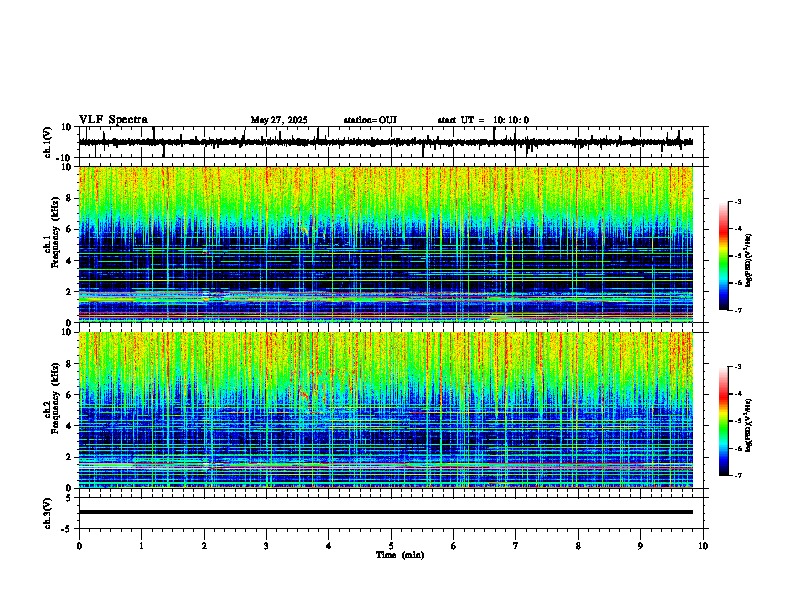Click the "station=OUI" header label
Image resolution: width=792 pixels, height=612 pixels.
370,120
